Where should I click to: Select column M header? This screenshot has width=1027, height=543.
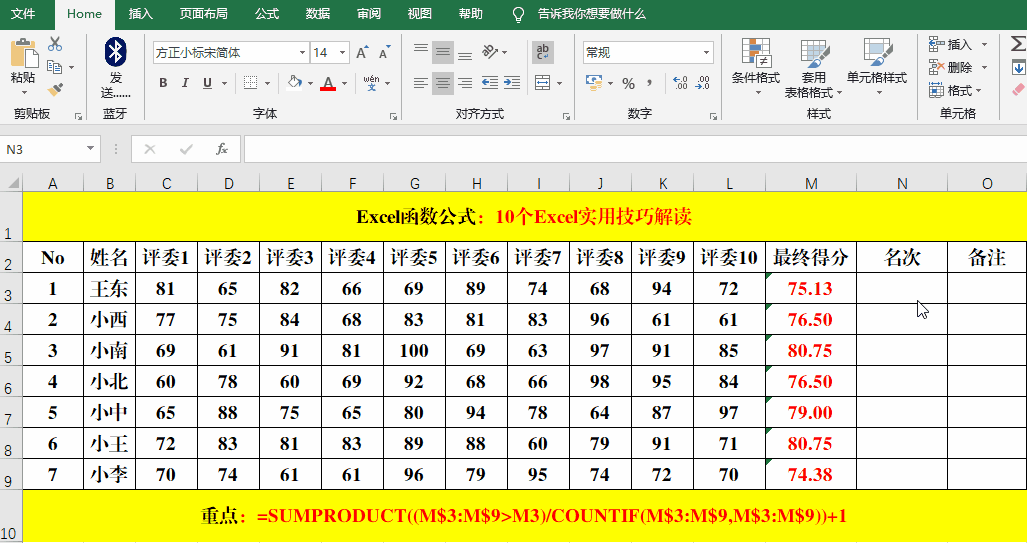(x=811, y=183)
